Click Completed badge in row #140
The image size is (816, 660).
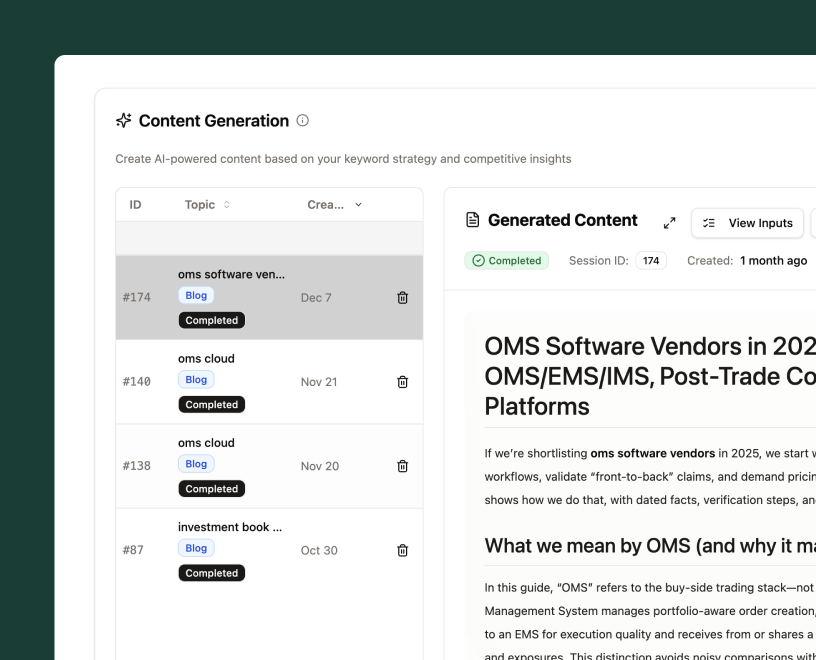(x=212, y=404)
